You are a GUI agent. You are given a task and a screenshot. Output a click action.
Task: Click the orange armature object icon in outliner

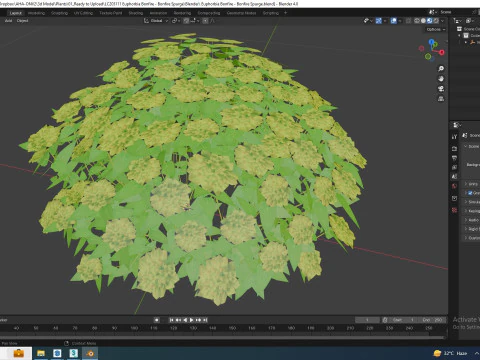coord(473,42)
